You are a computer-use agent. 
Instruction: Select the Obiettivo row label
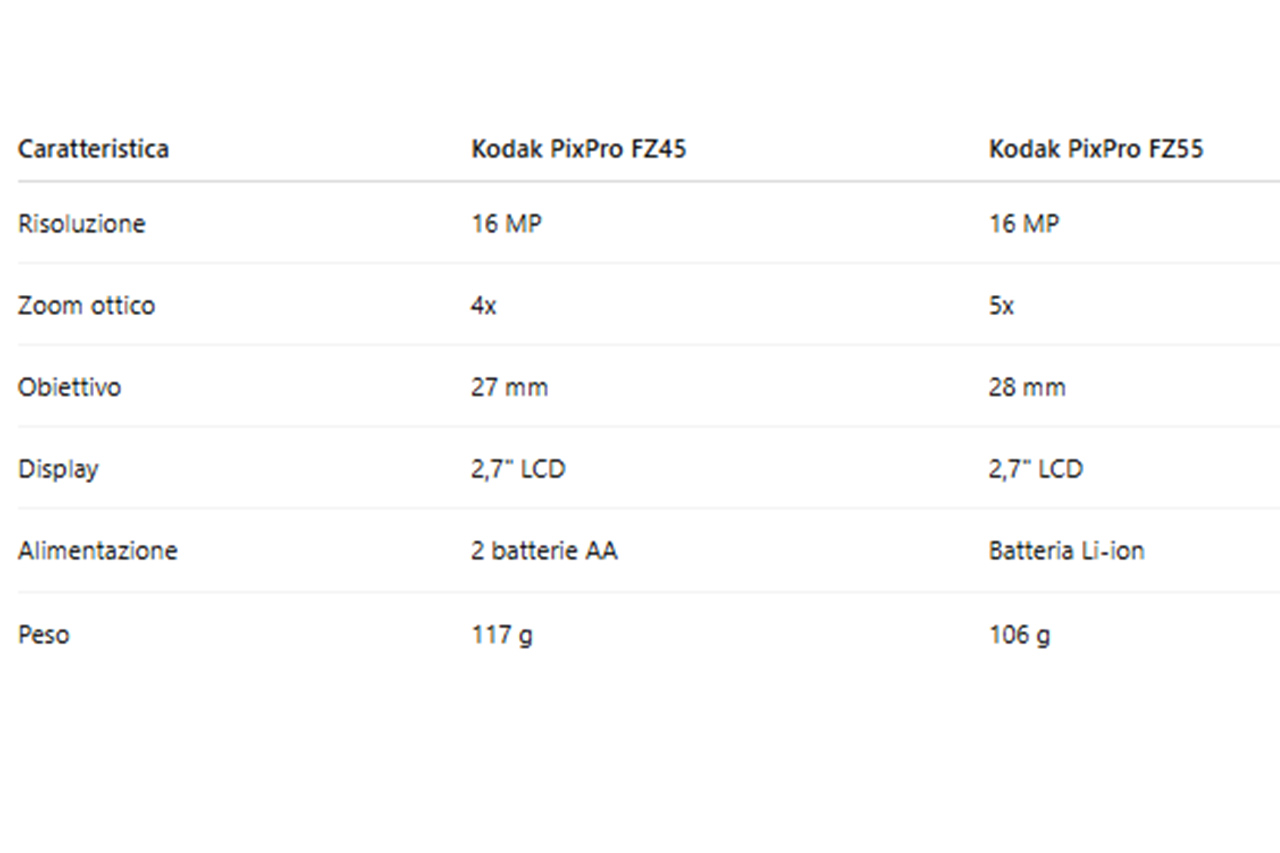click(69, 388)
